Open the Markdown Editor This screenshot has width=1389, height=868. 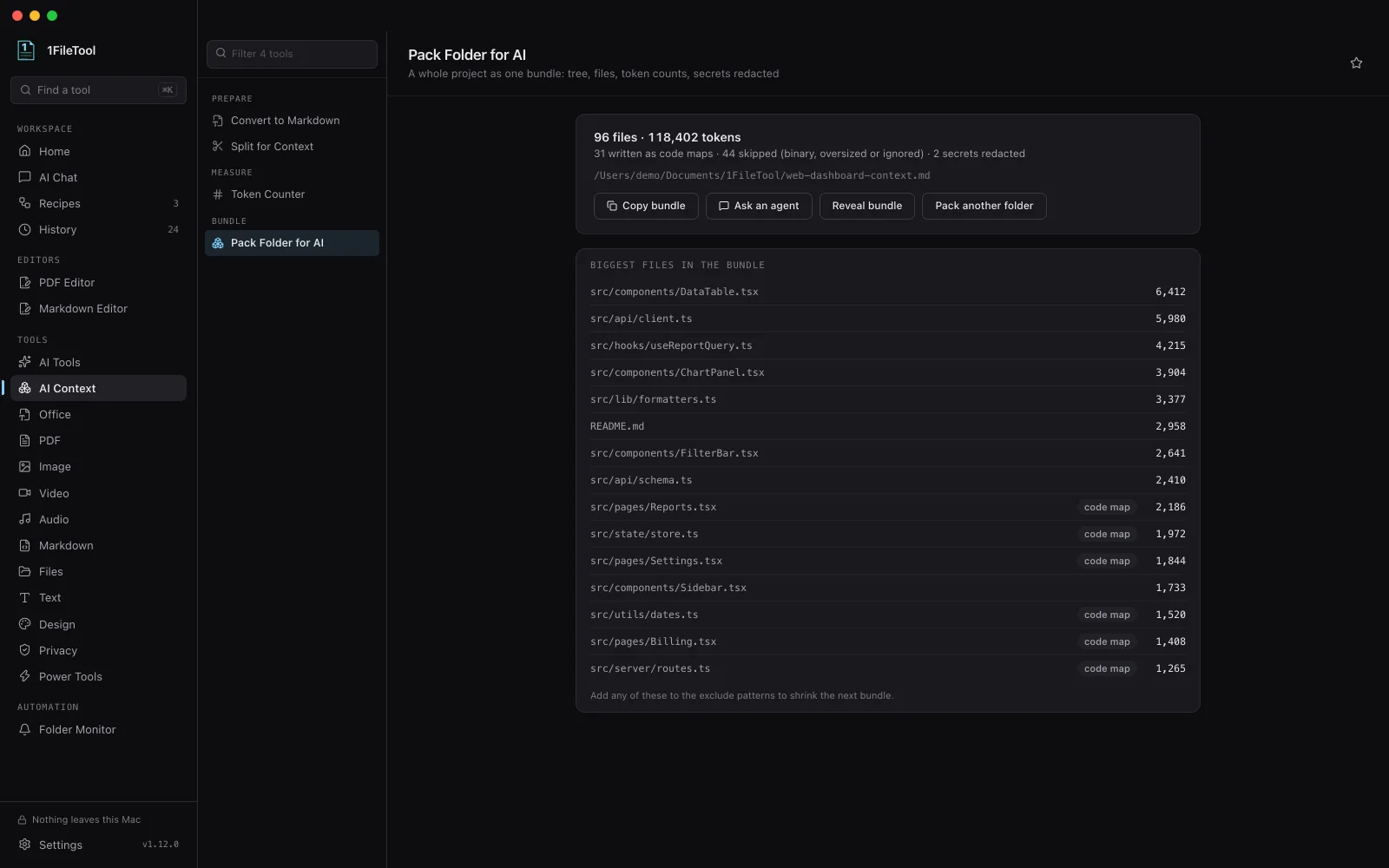(98, 308)
